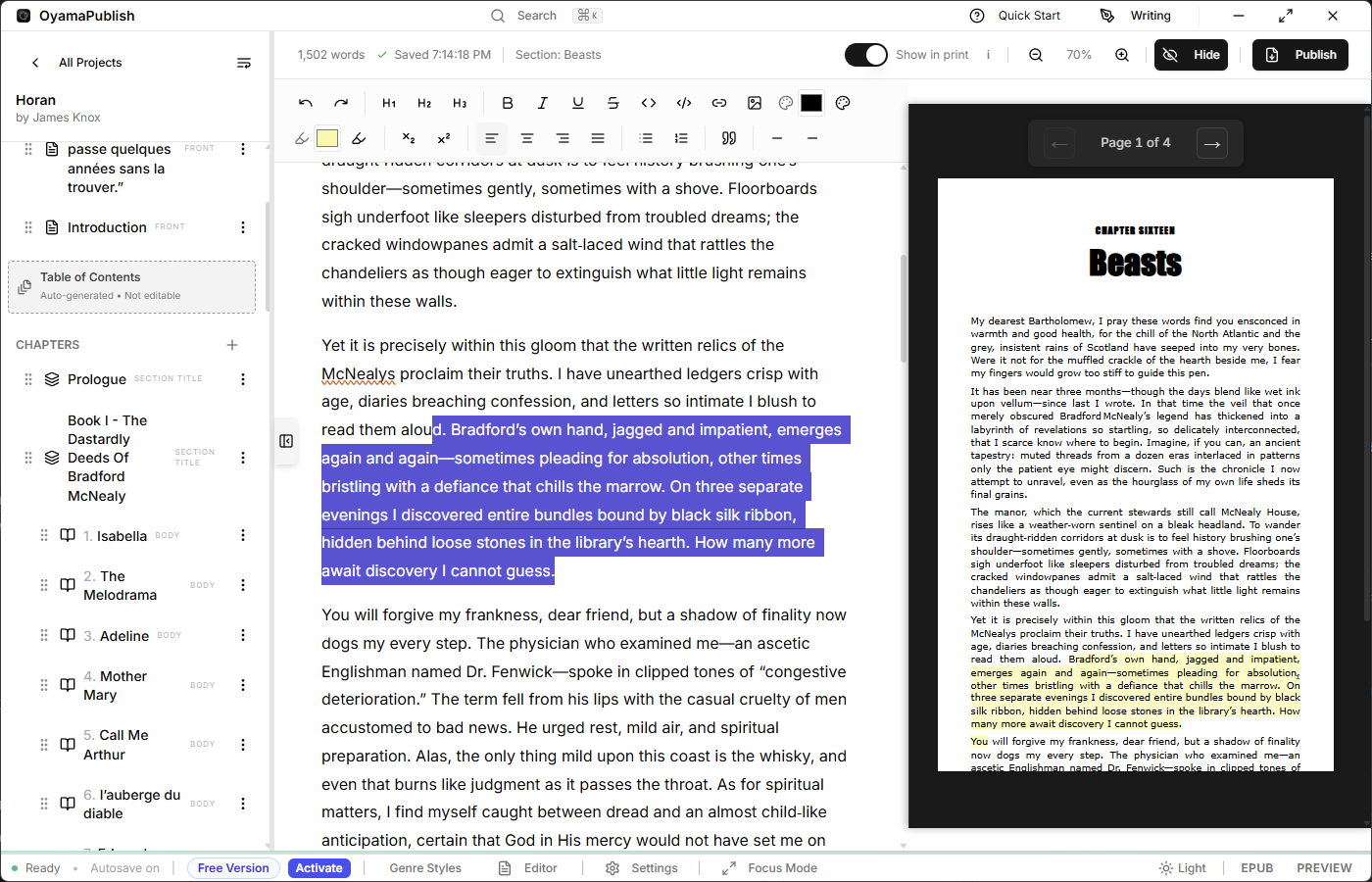Apply blockquote formatting
1372x882 pixels.
(729, 138)
